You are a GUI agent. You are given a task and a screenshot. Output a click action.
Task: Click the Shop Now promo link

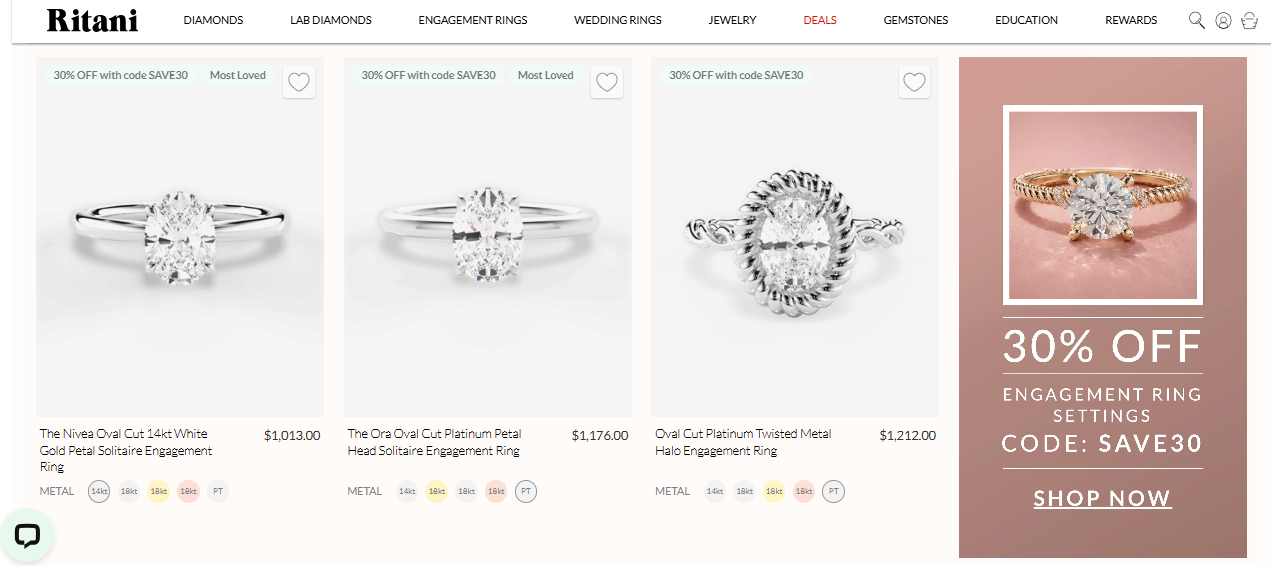click(x=1102, y=498)
